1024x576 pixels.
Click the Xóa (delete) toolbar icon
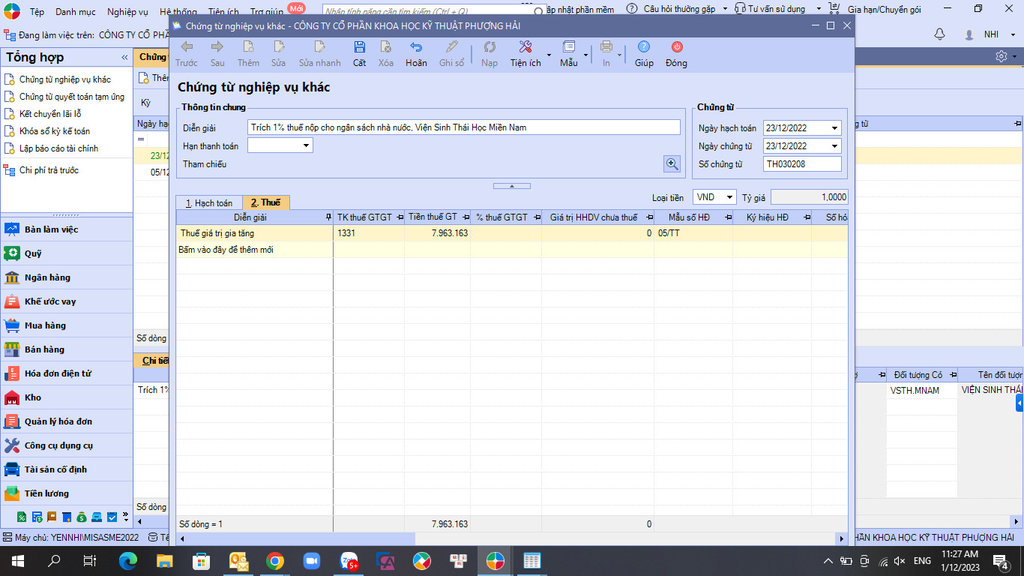pyautogui.click(x=386, y=47)
